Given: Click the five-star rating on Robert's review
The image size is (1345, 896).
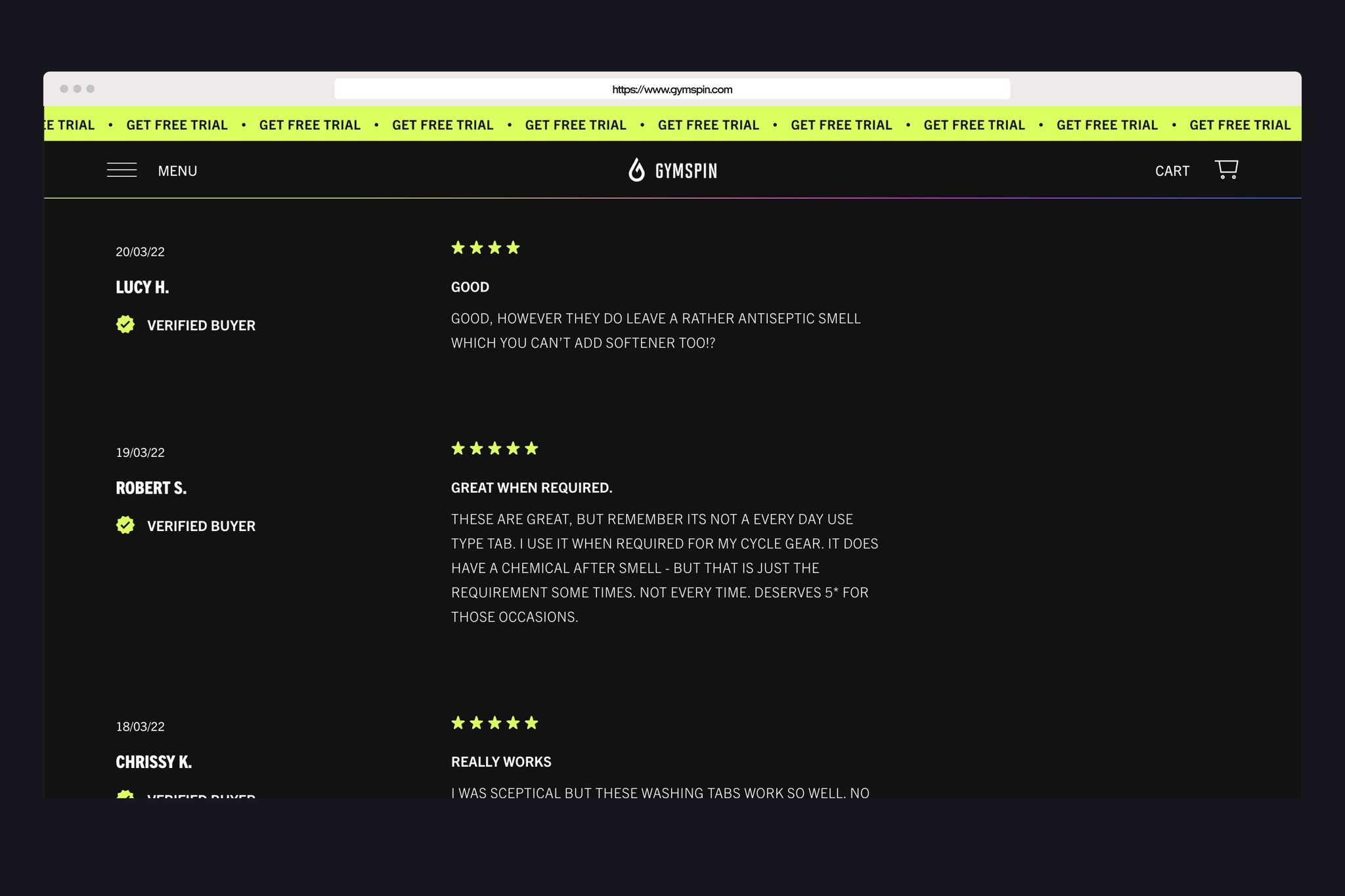Looking at the screenshot, I should point(495,449).
